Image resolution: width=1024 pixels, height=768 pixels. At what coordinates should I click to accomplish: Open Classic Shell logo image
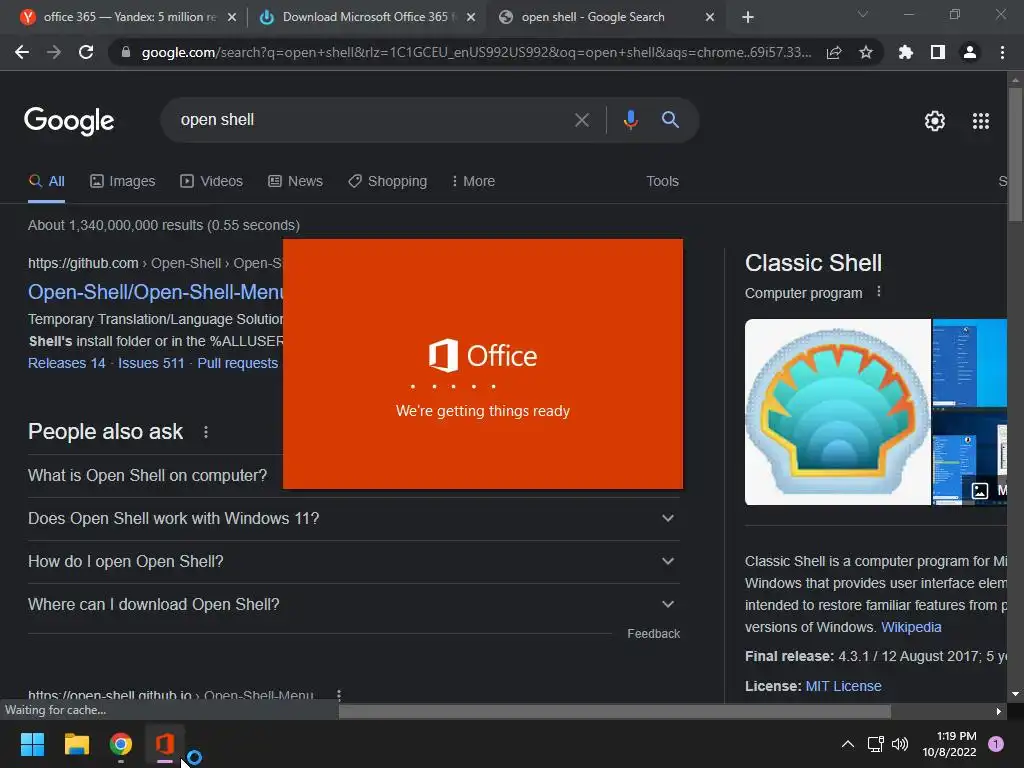point(838,412)
